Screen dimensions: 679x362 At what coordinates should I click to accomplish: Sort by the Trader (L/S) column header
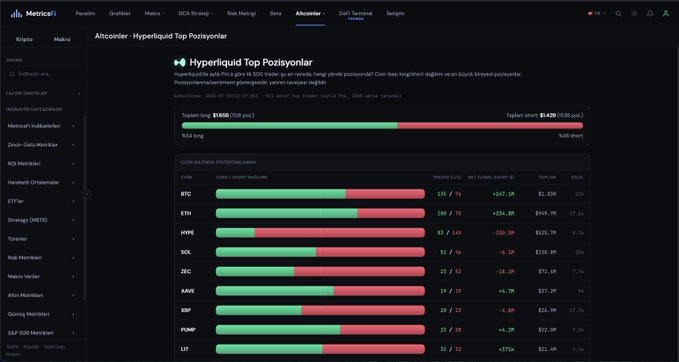point(447,178)
